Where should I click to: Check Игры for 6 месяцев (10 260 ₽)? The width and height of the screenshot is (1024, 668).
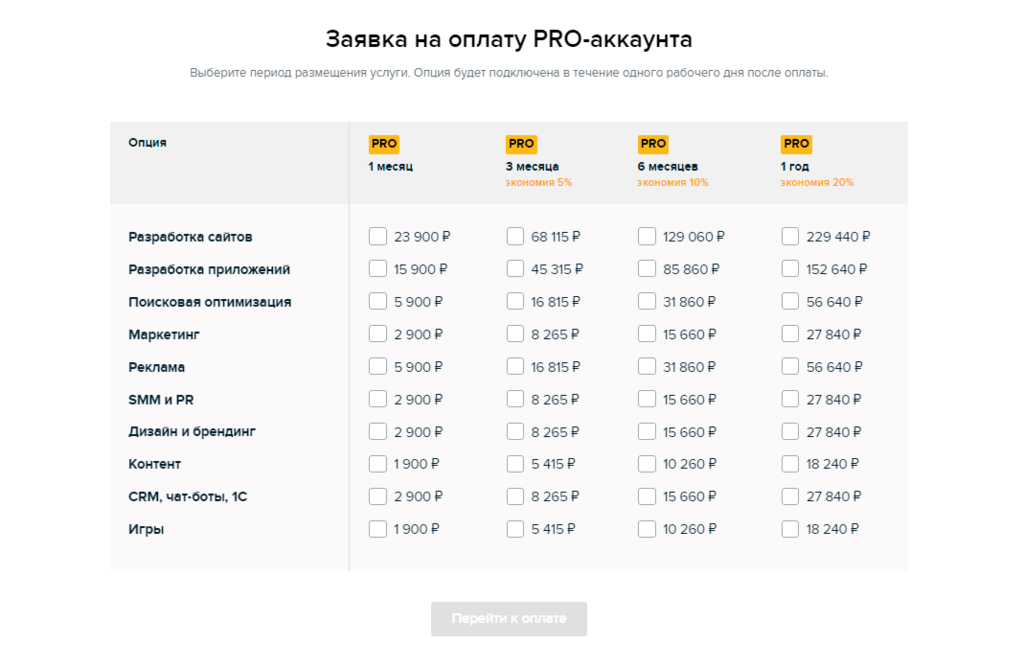click(x=647, y=529)
